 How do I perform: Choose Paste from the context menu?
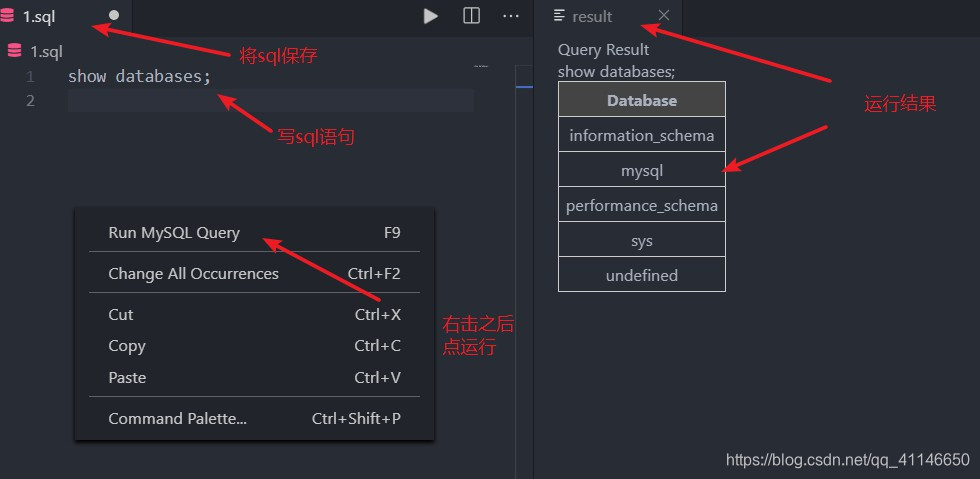pos(254,378)
